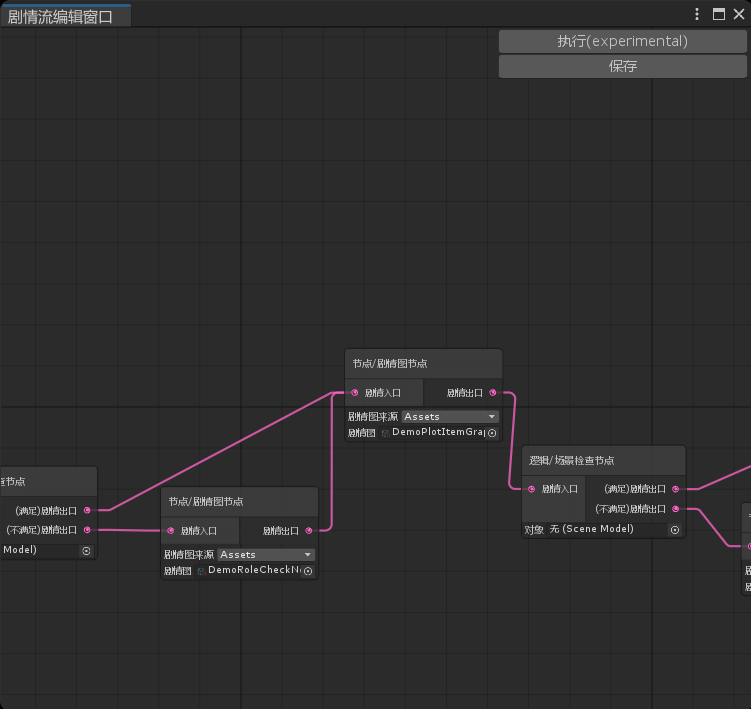
Task: Click object picker next to 无 (Scene Model)
Action: click(x=675, y=530)
